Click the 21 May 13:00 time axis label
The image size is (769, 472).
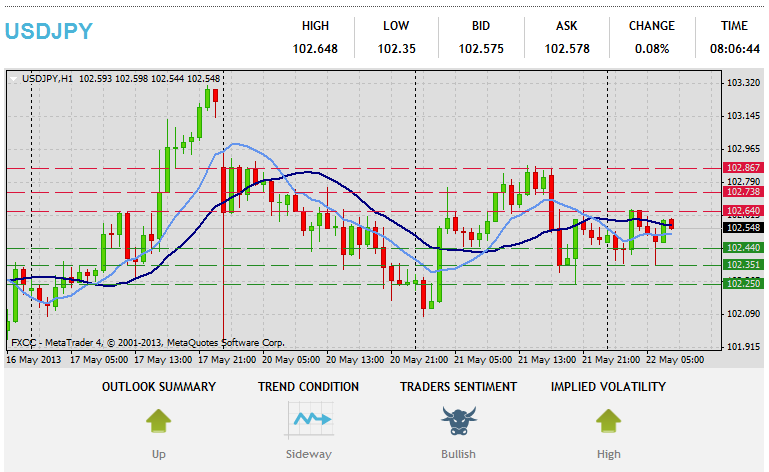click(547, 360)
